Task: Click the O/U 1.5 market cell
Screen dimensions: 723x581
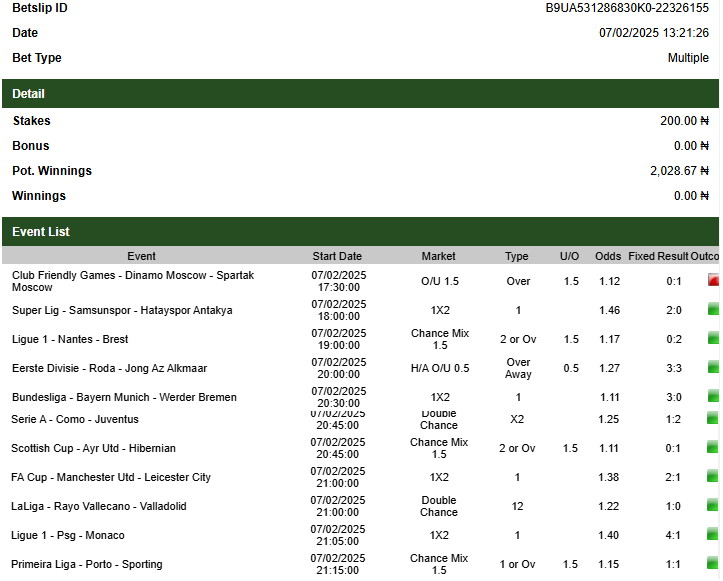Action: 440,281
